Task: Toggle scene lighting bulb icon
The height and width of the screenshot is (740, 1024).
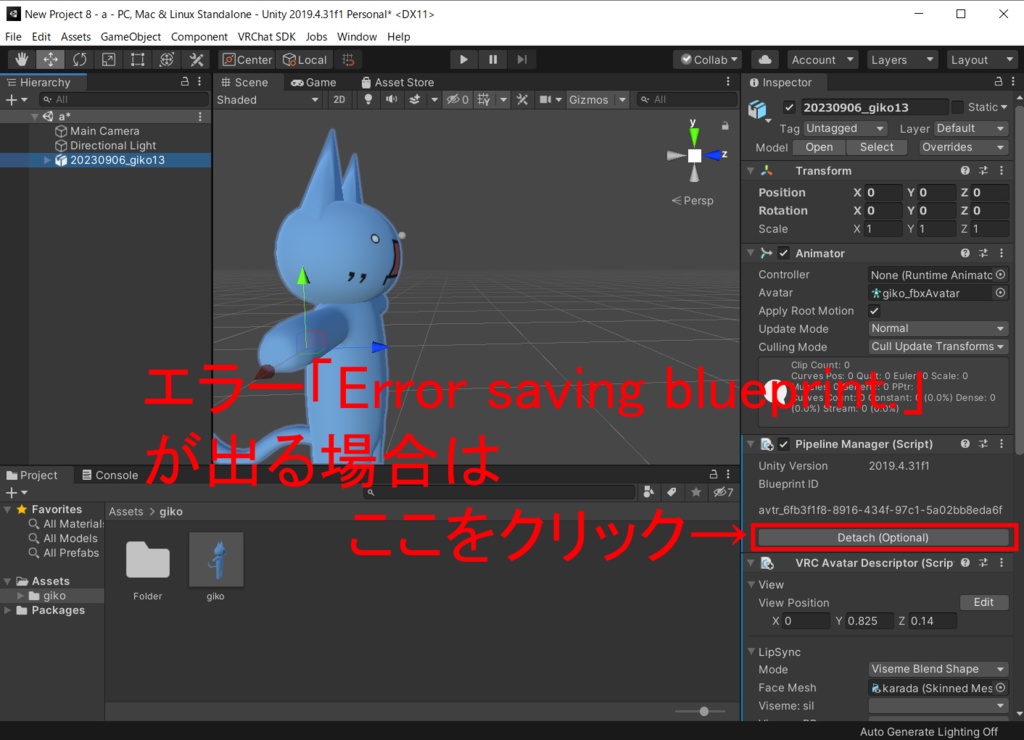Action: coord(368,99)
